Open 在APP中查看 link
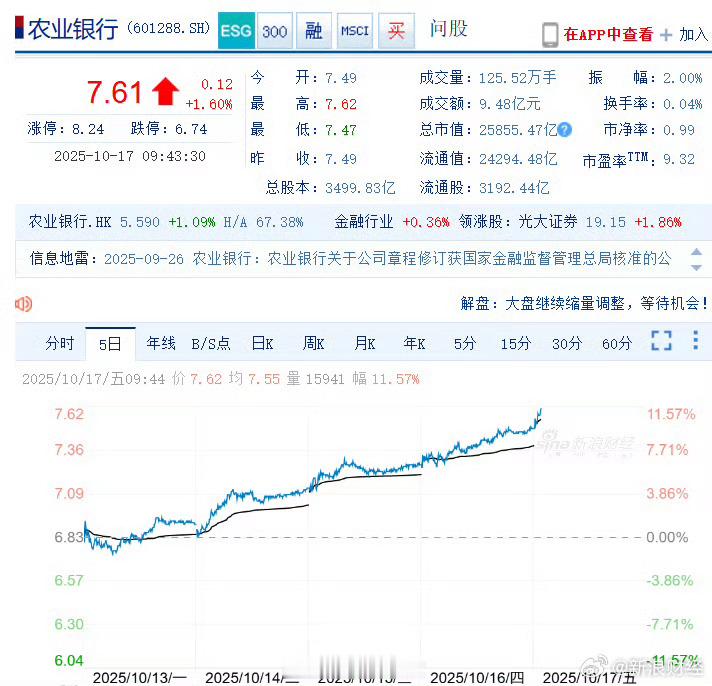Screen dimensions: 712x686 608,35
